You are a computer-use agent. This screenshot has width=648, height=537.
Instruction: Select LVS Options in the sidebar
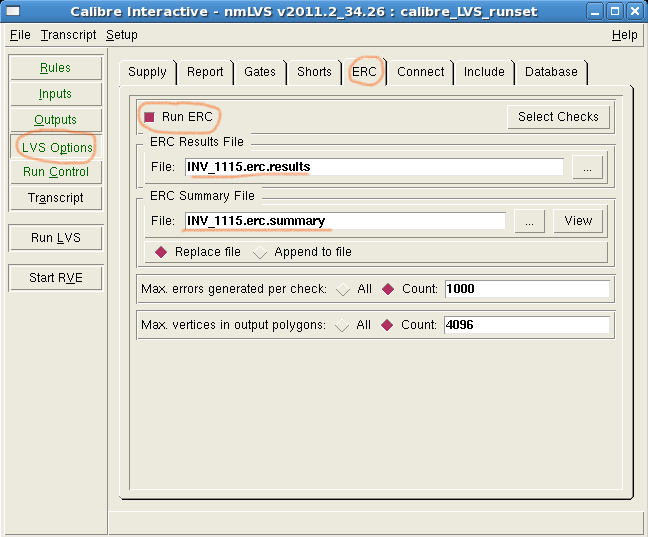click(55, 147)
